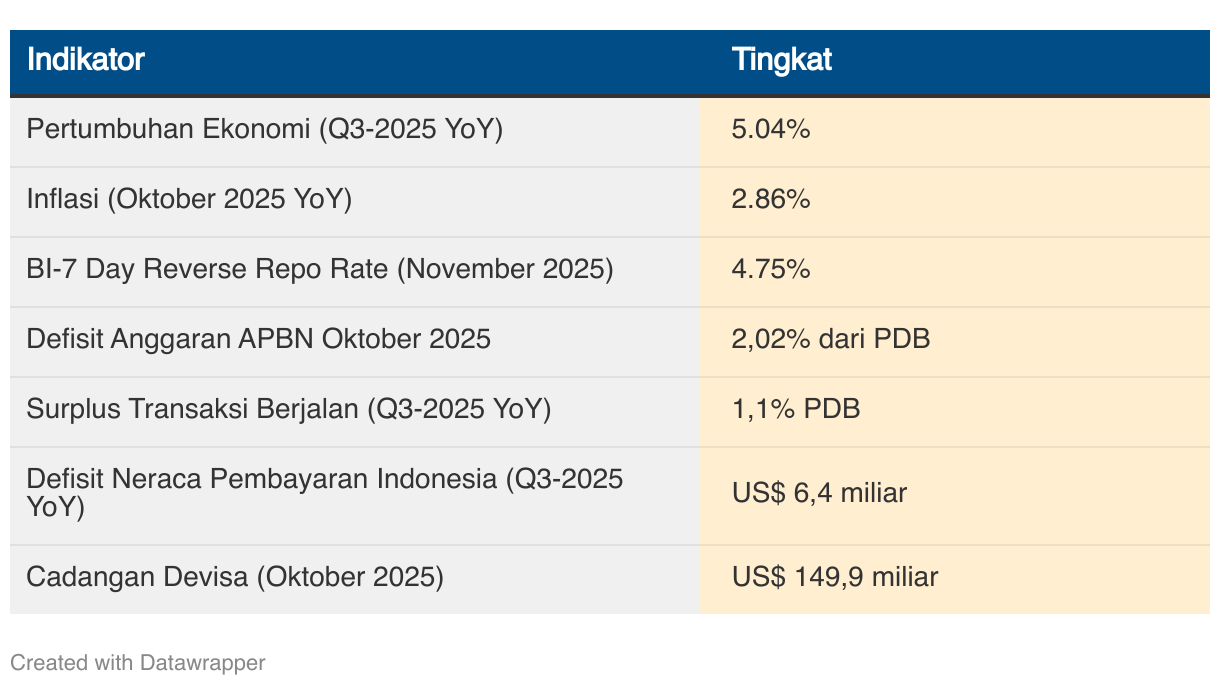Click the 2,02% dari PDB value
The image size is (1220, 686).
tap(831, 339)
